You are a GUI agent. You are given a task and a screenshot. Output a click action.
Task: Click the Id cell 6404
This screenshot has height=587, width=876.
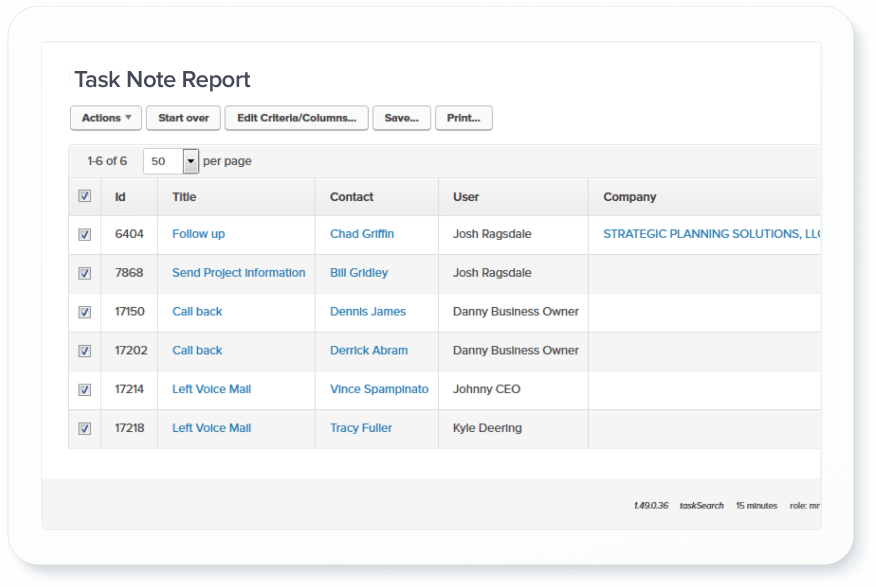pos(129,234)
